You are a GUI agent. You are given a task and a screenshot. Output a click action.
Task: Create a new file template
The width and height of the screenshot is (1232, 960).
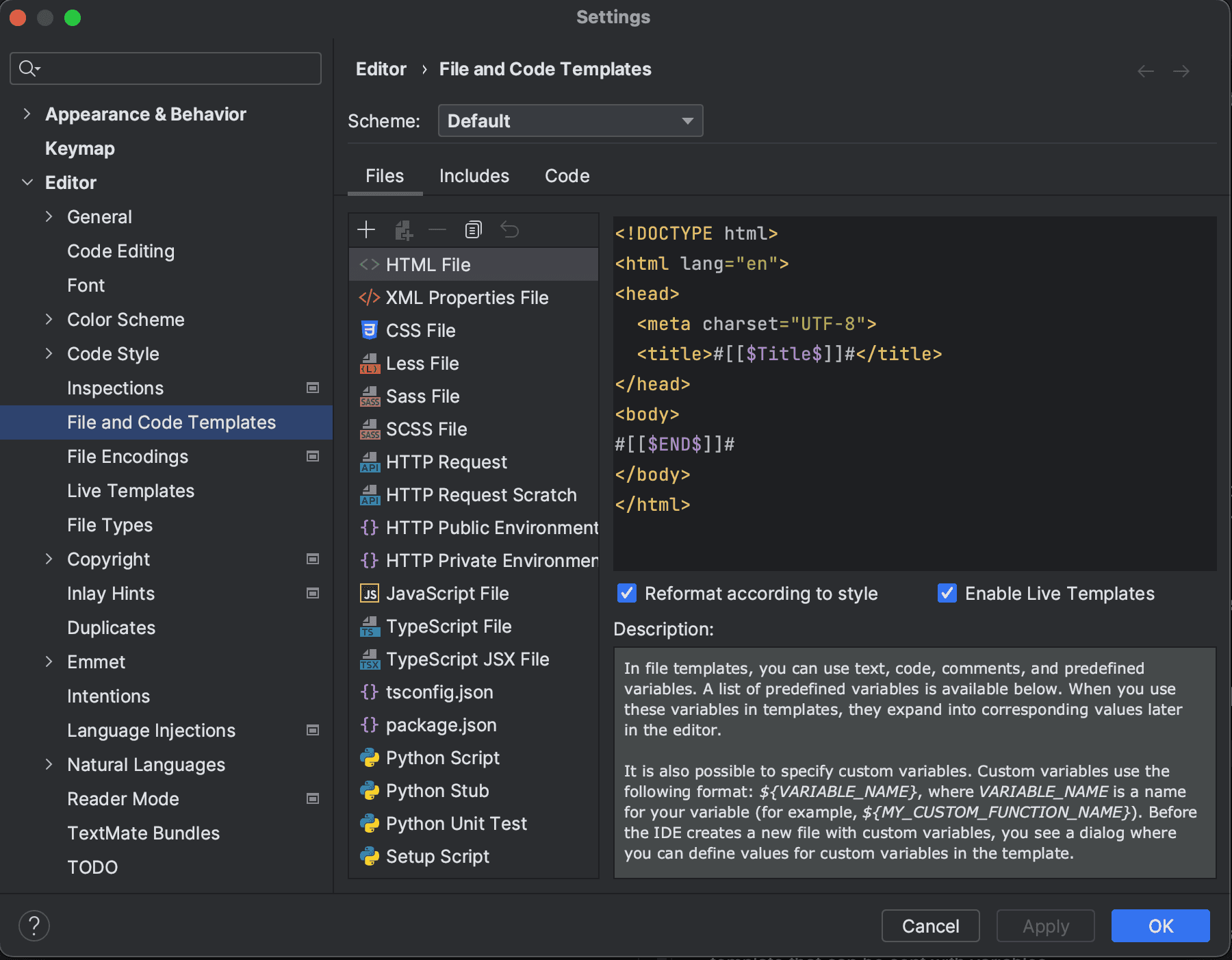366,229
